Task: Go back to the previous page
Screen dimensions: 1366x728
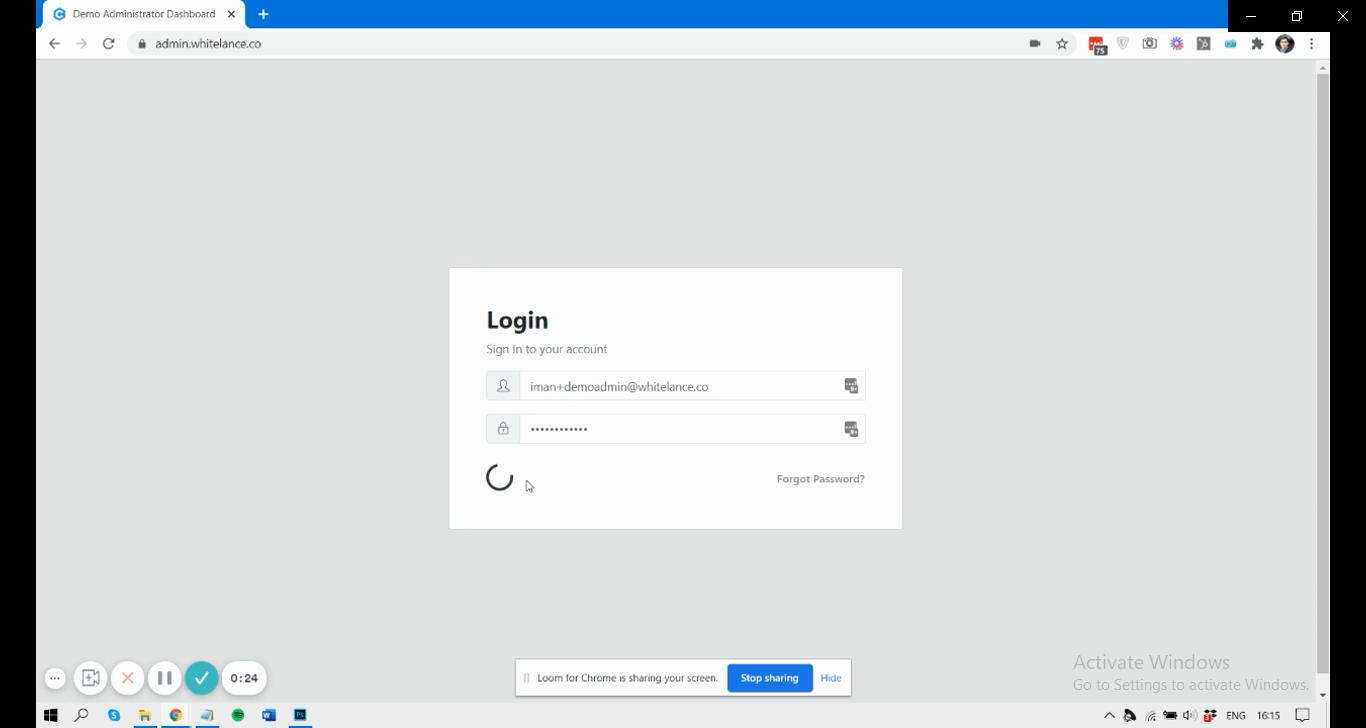Action: click(54, 44)
